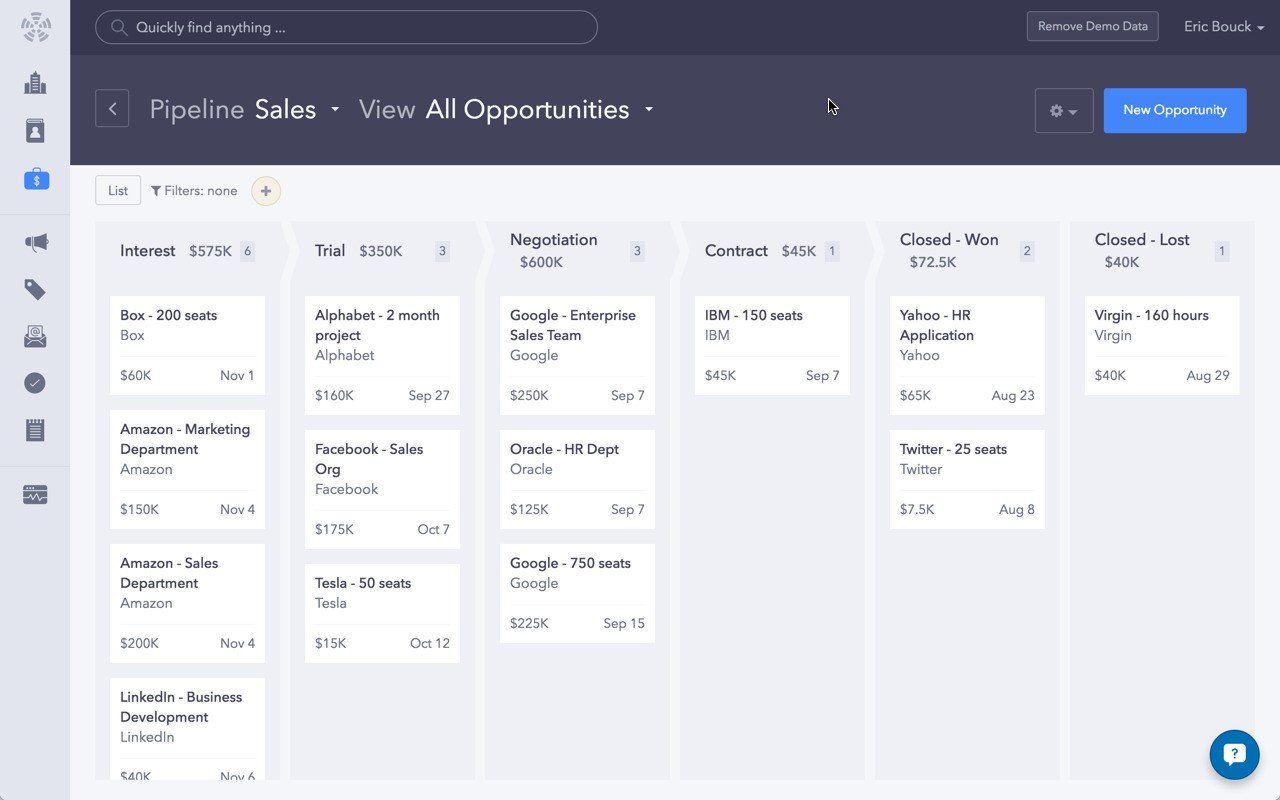Click the app logo in the sidebar

pyautogui.click(x=35, y=27)
